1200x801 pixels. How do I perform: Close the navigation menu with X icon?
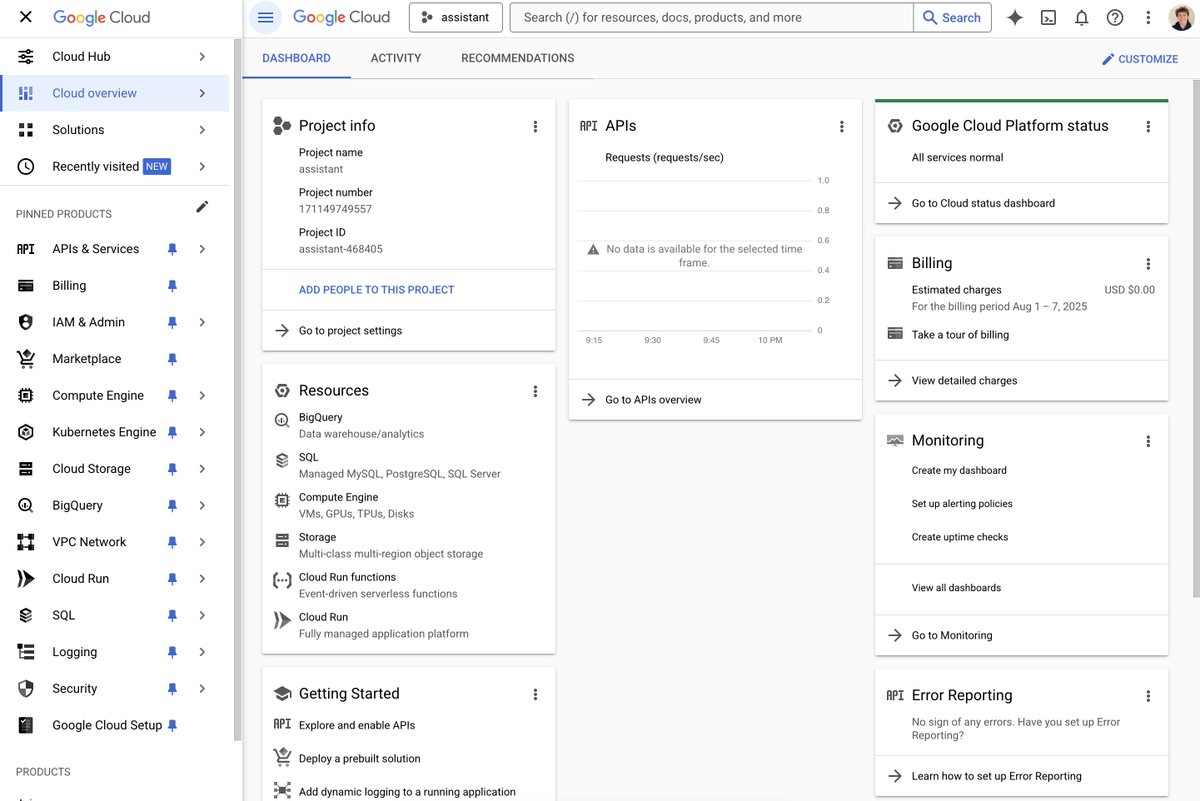[26, 17]
